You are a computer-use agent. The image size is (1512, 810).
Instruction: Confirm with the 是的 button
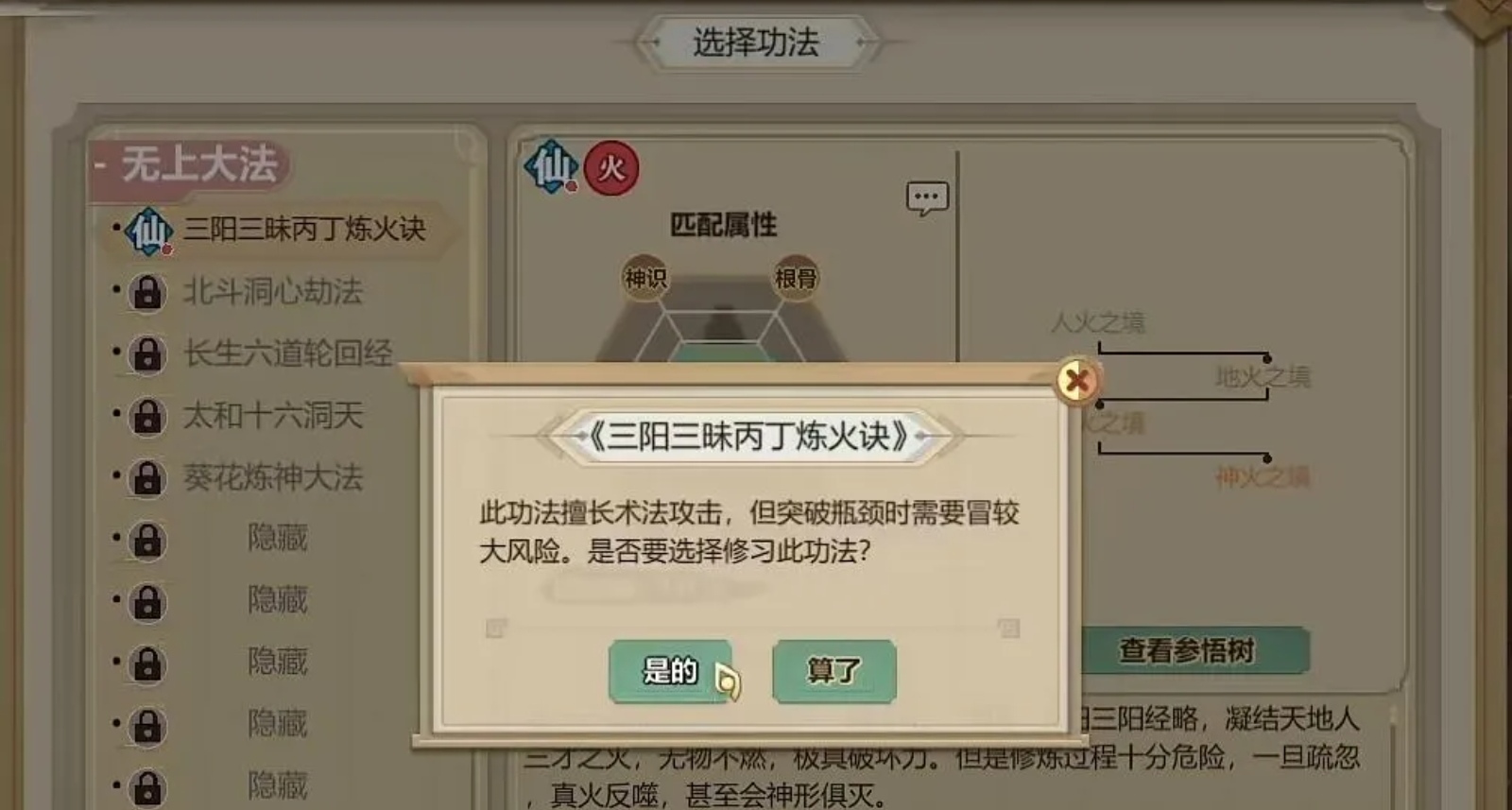click(670, 671)
